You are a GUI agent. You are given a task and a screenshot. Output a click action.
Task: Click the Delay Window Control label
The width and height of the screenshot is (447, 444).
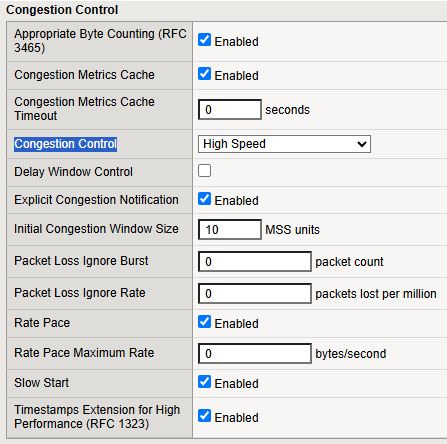(73, 172)
